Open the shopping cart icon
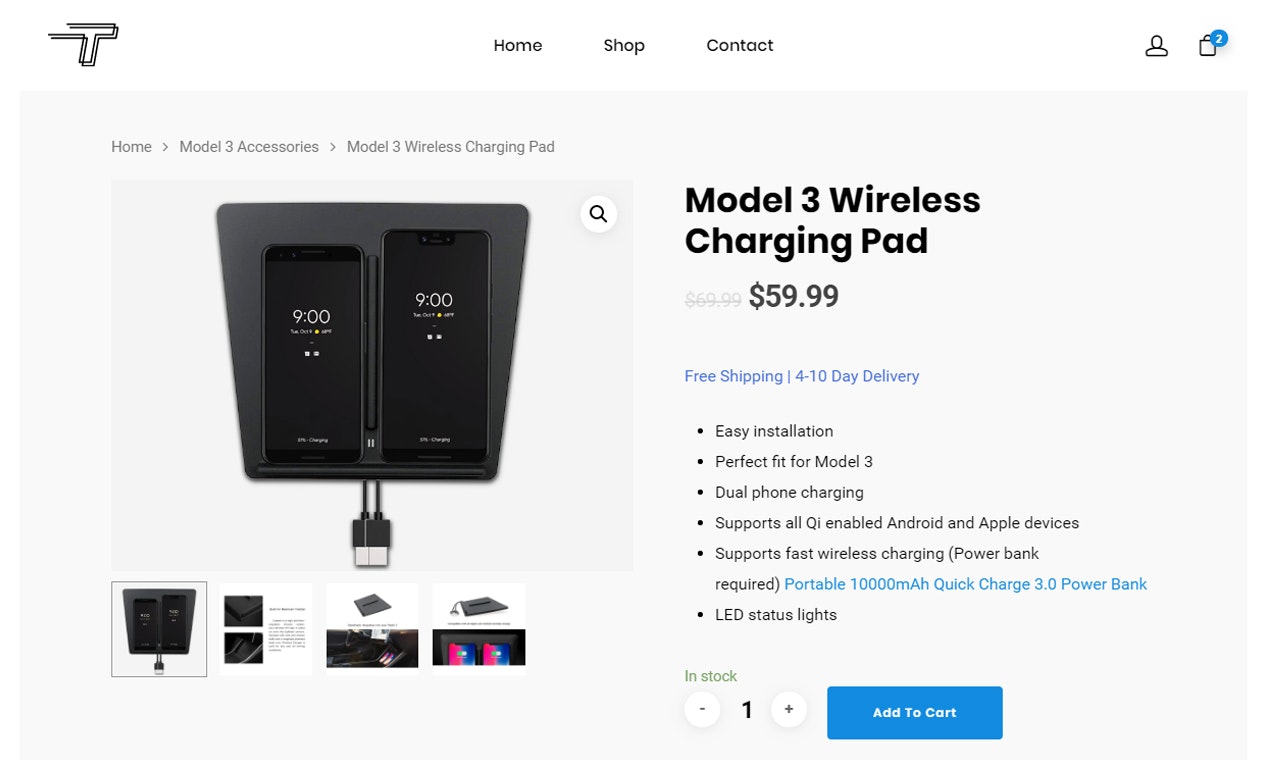The height and width of the screenshot is (760, 1270). 1207,45
